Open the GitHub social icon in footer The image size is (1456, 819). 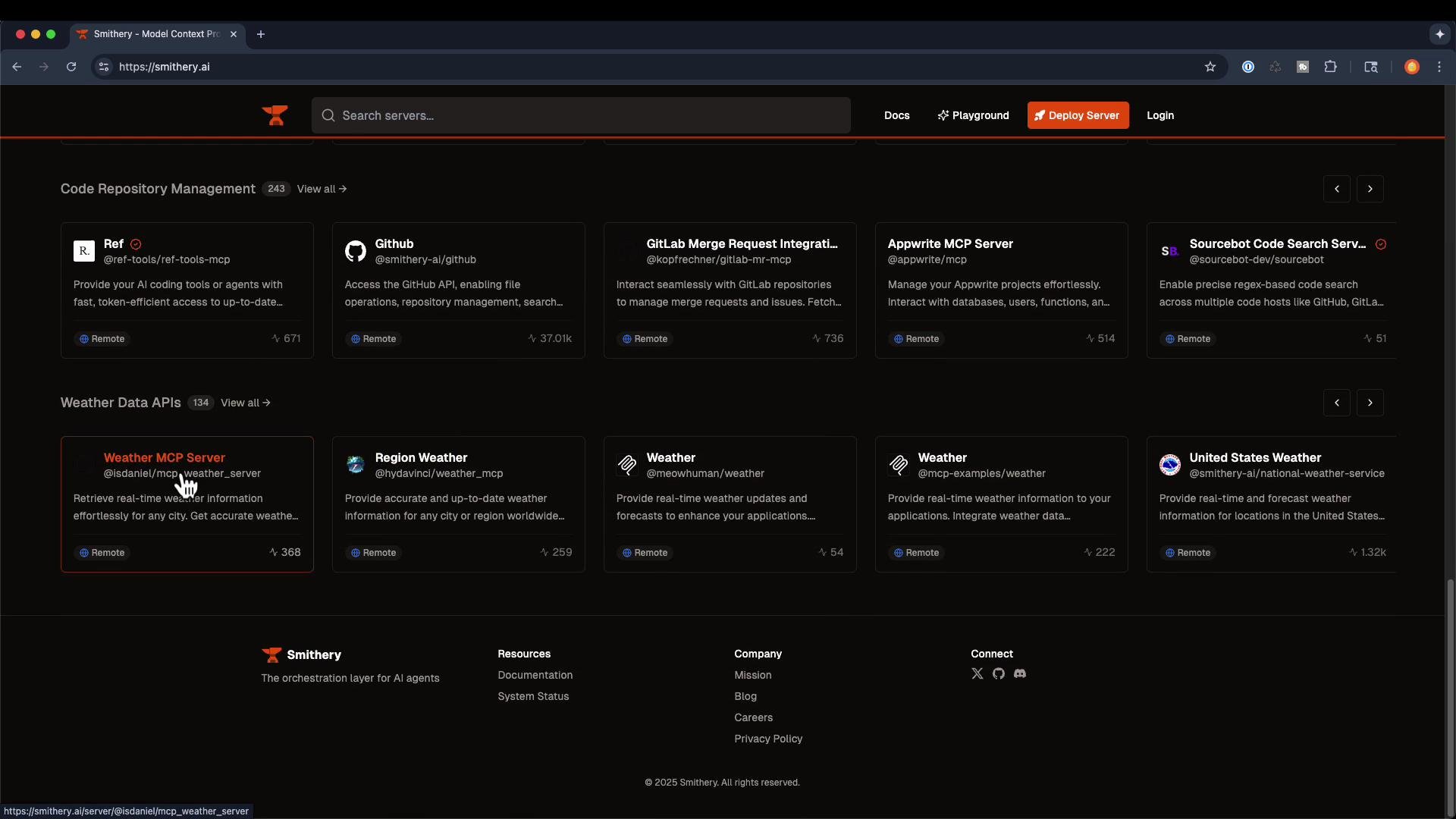[999, 673]
